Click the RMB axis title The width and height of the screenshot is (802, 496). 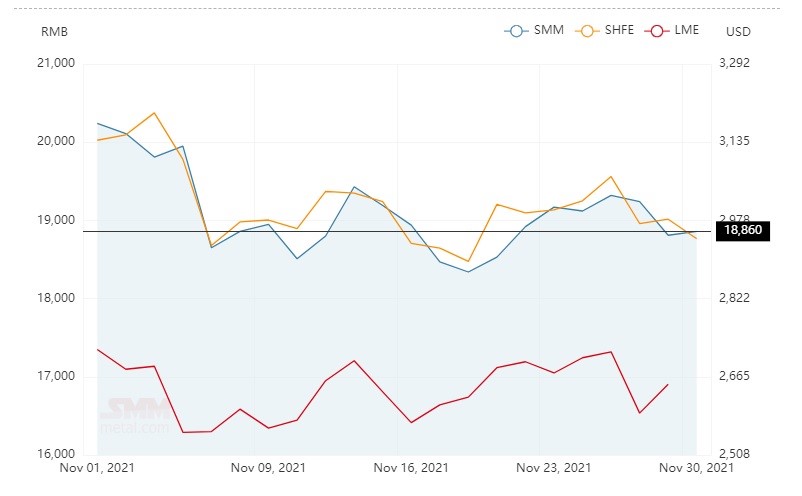[x=54, y=30]
